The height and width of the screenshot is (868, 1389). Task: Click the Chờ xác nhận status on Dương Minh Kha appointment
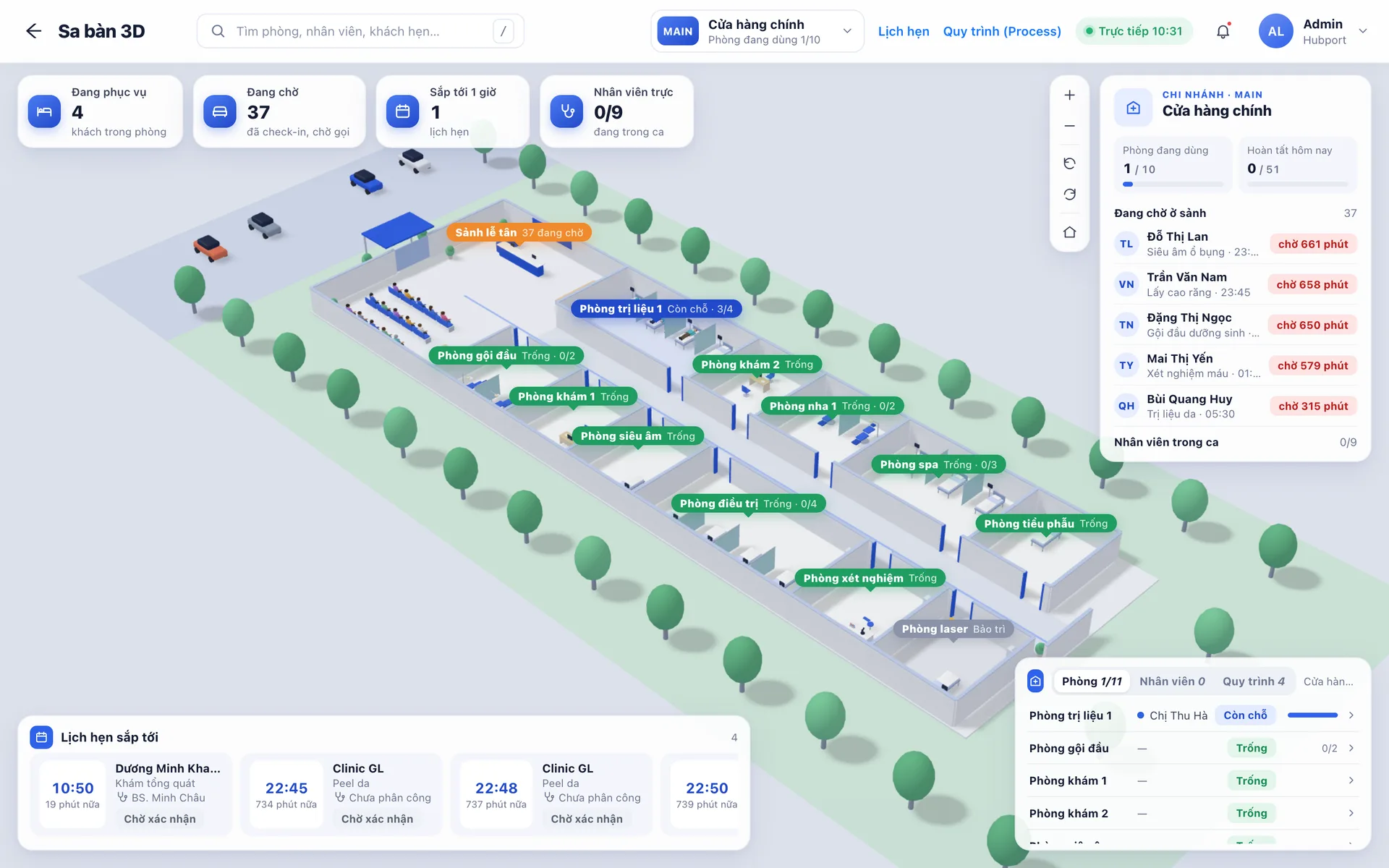coord(160,819)
